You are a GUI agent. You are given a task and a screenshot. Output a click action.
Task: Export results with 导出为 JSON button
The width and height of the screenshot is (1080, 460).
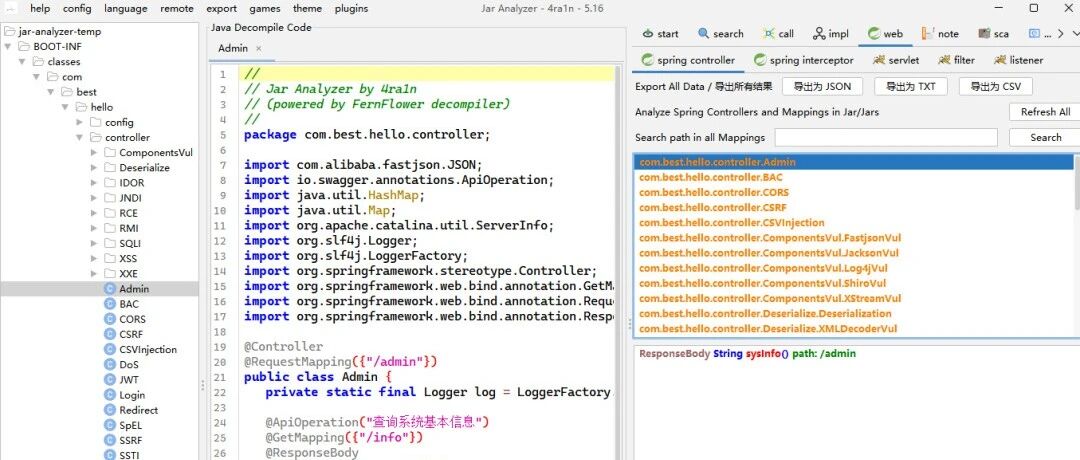(x=822, y=86)
